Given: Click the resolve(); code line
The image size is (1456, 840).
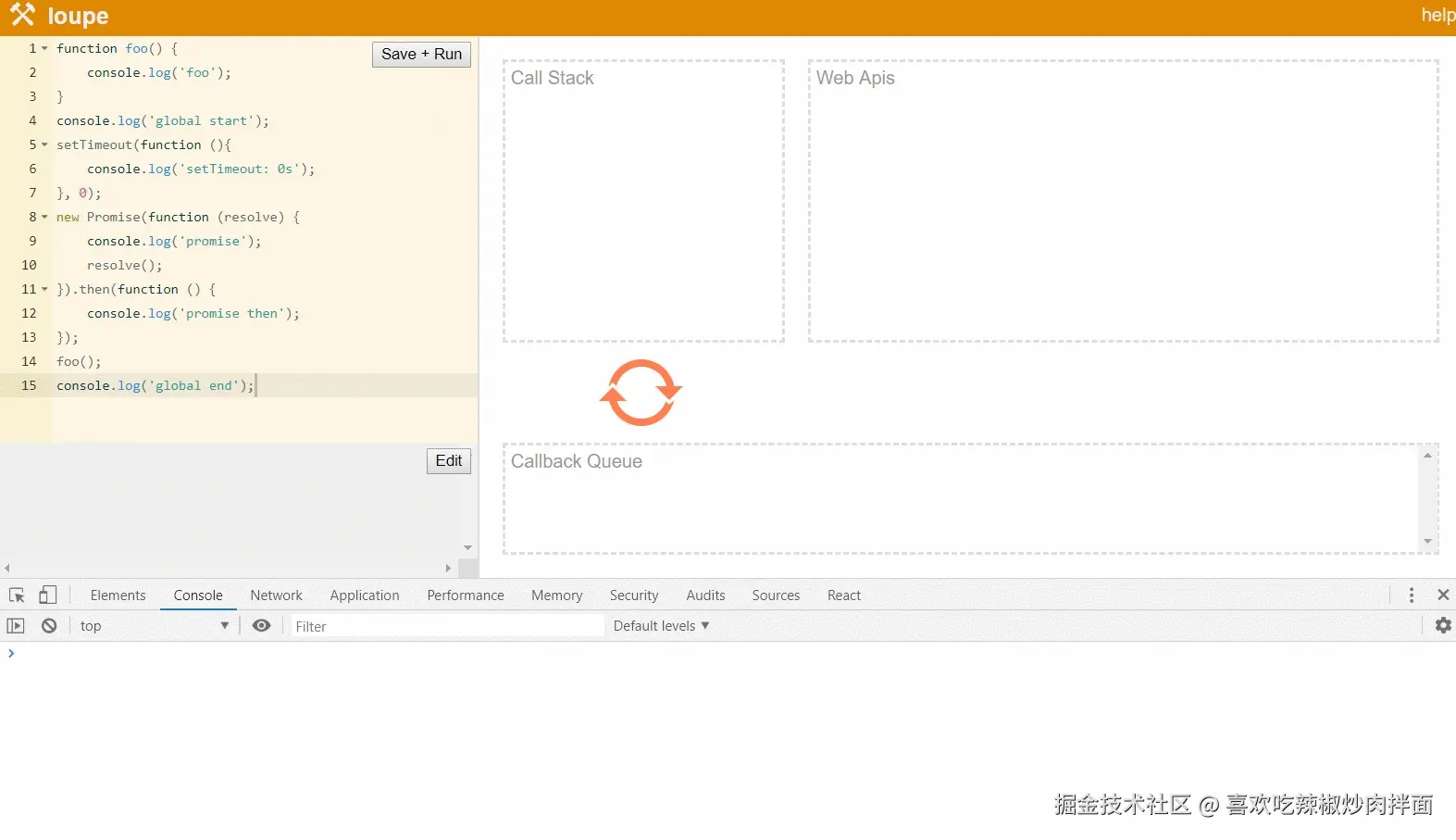Looking at the screenshot, I should point(124,265).
